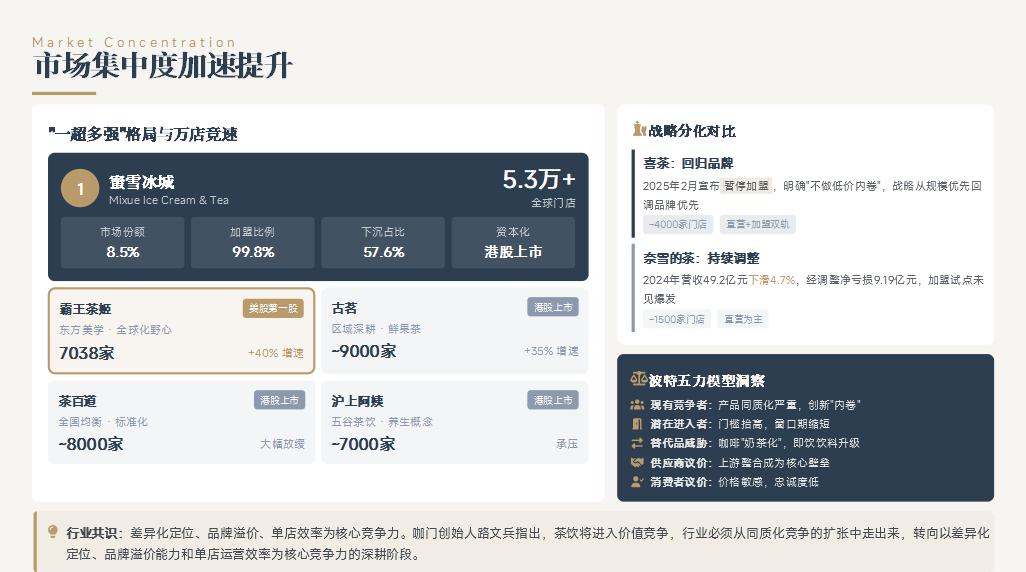Select the people icon next to 现有竞争者
The height and width of the screenshot is (572, 1026).
[x=637, y=404]
